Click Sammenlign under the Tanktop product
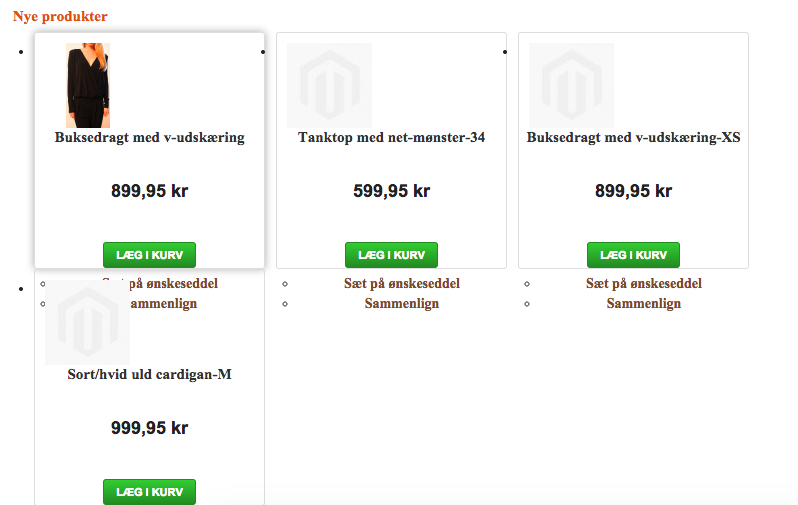The height and width of the screenshot is (505, 798). [402, 304]
